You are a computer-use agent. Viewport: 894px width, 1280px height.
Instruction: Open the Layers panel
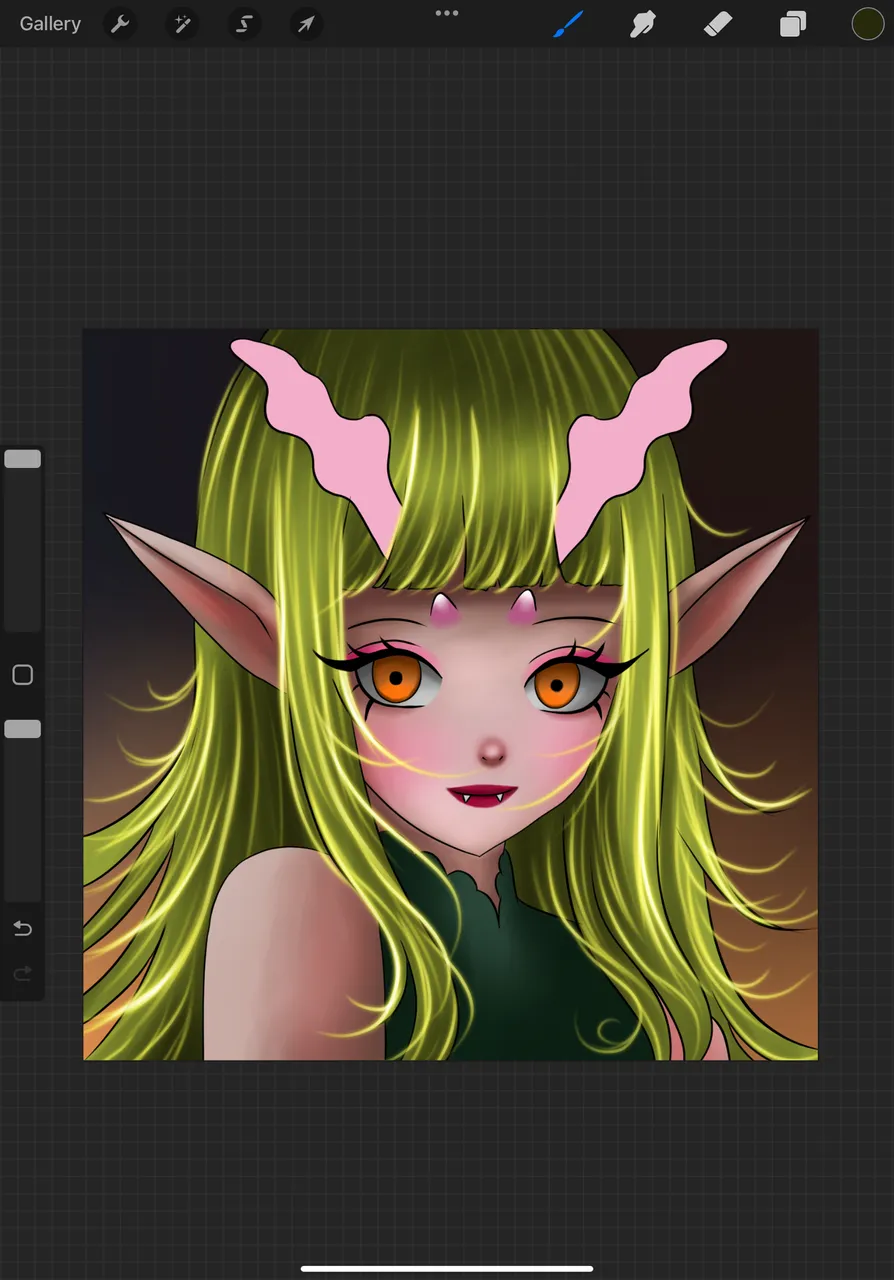(793, 24)
